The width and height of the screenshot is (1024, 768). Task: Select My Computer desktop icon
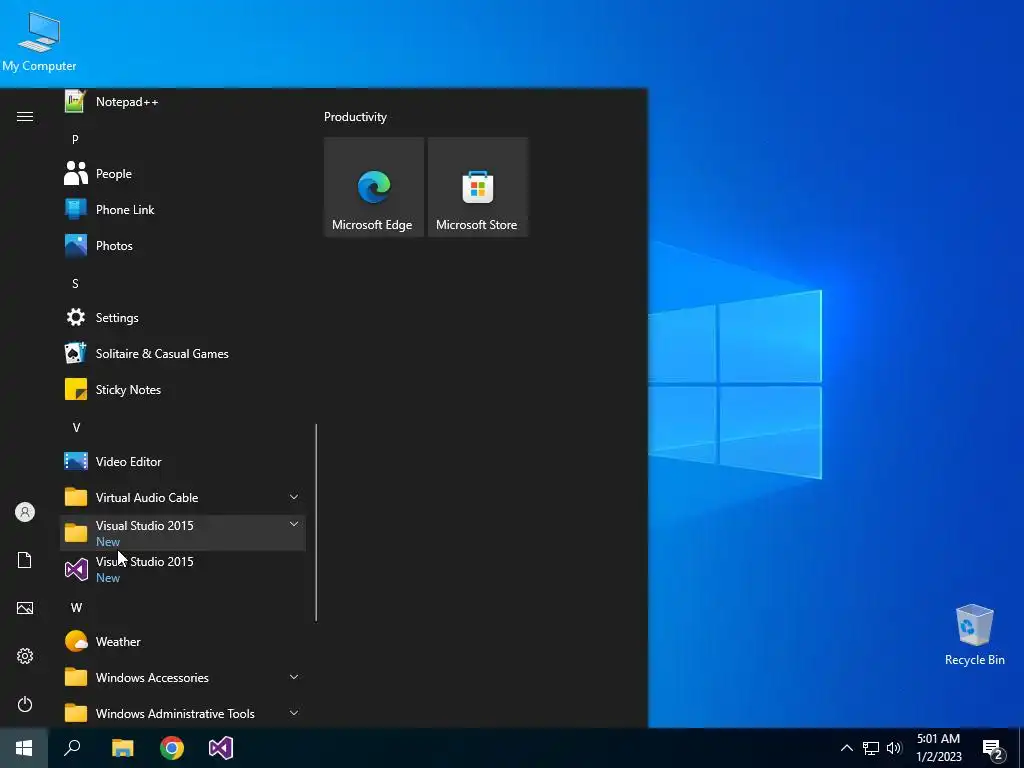tap(39, 41)
